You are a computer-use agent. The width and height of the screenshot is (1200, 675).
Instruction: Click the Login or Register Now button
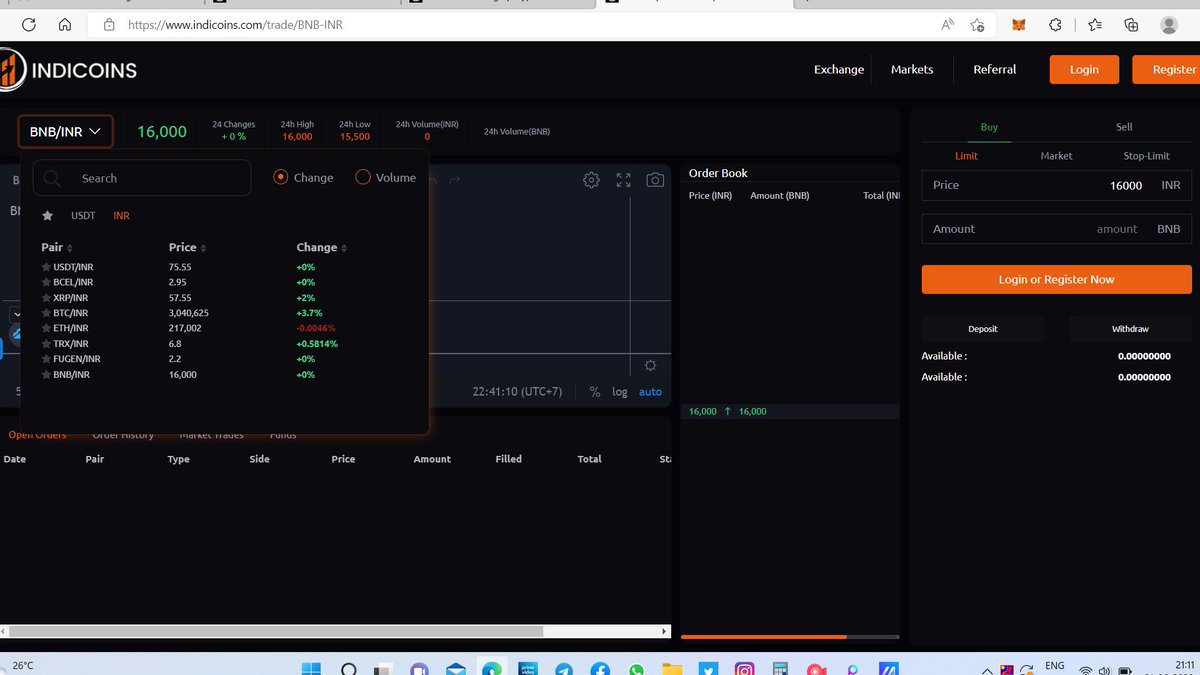click(x=1056, y=279)
